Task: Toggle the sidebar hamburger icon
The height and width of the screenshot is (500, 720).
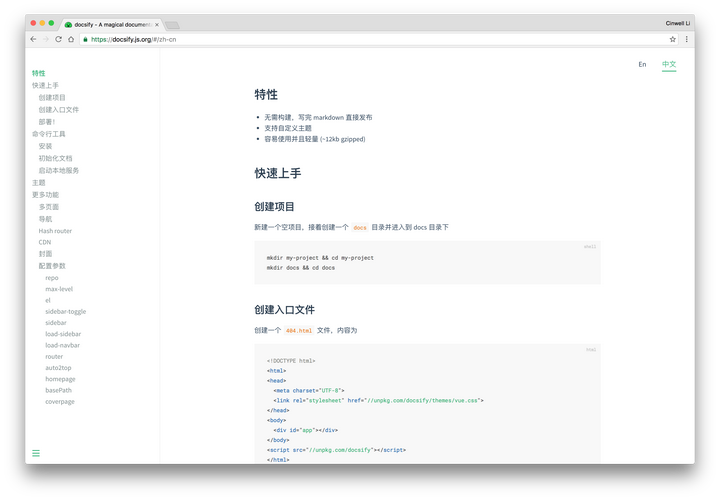Action: pos(36,453)
